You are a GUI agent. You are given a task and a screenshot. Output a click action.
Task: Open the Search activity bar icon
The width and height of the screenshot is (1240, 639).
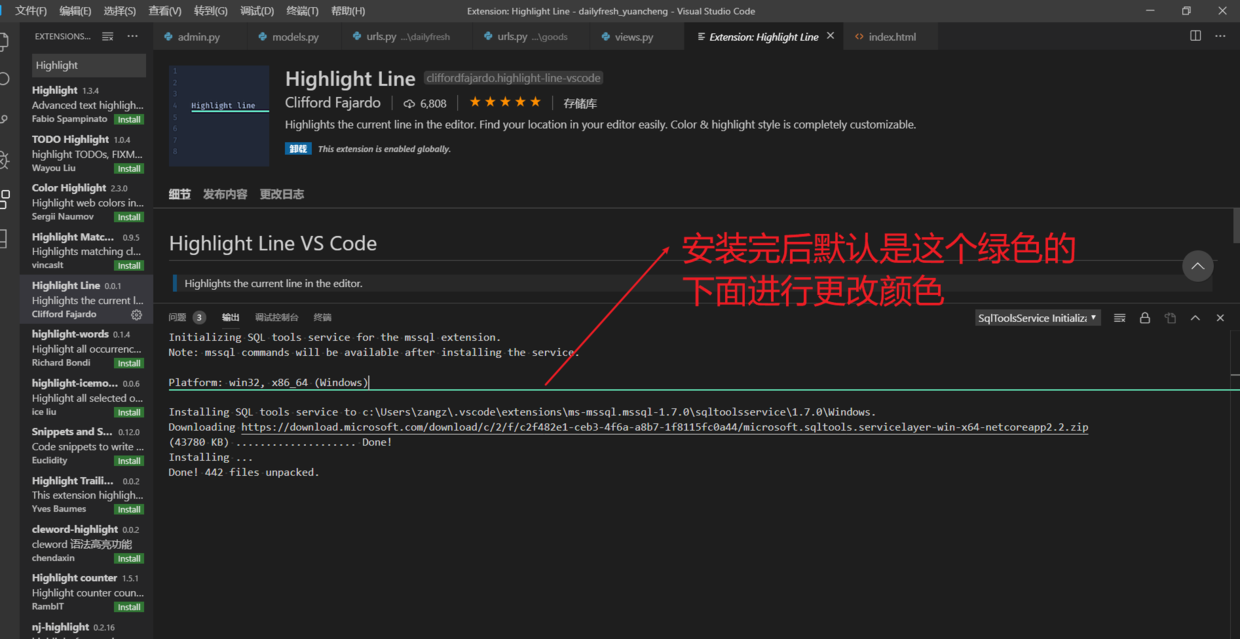[x=4, y=80]
